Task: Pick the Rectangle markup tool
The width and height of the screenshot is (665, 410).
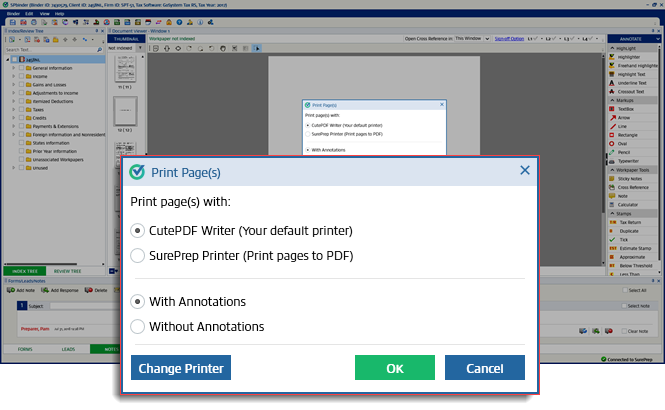Action: coord(634,135)
